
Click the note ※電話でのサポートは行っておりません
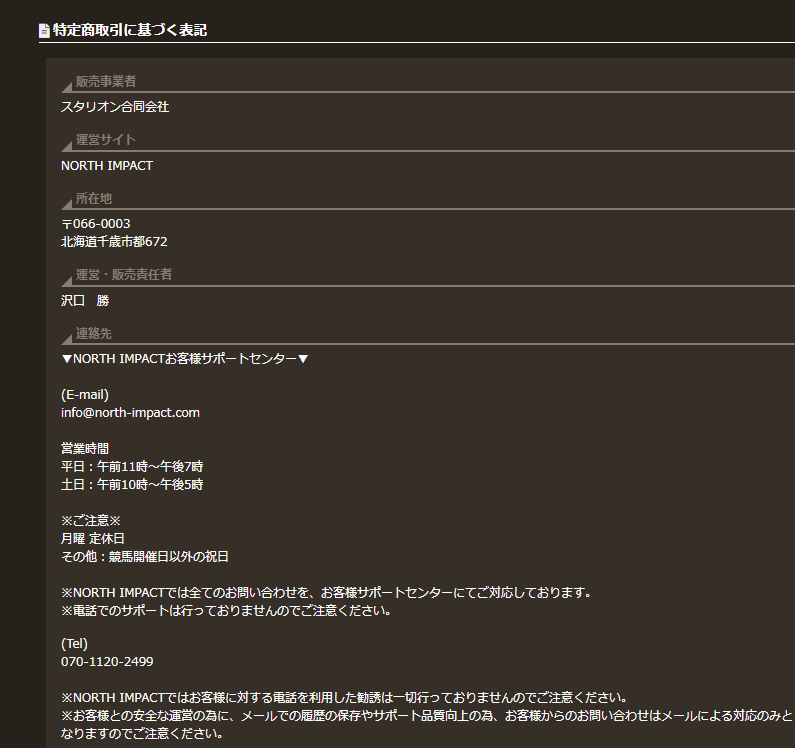pyautogui.click(x=226, y=611)
